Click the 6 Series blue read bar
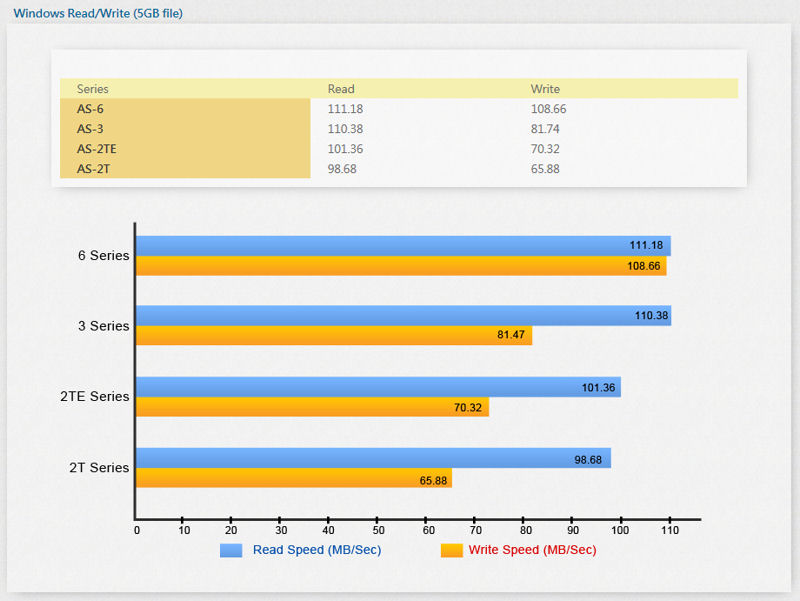Screen dimensions: 800x601 pos(403,246)
